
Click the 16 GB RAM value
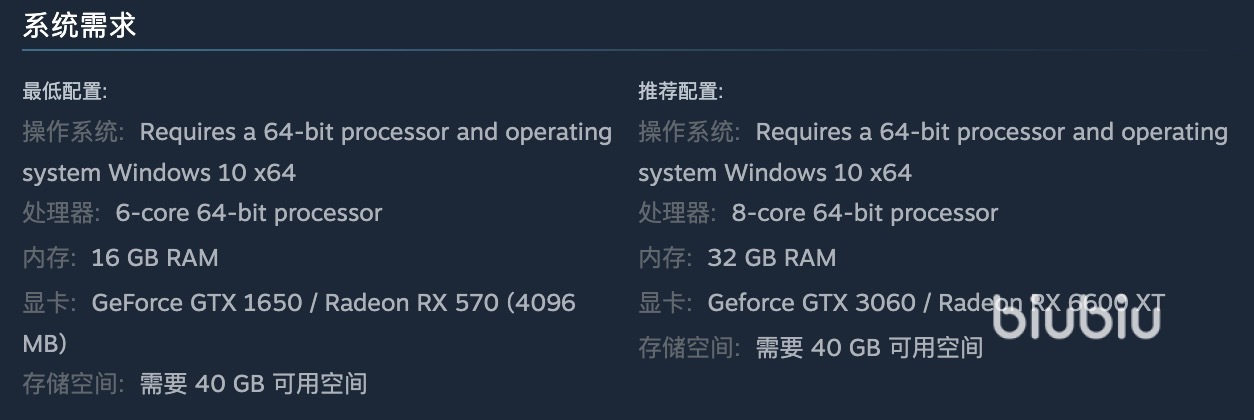pyautogui.click(x=154, y=258)
